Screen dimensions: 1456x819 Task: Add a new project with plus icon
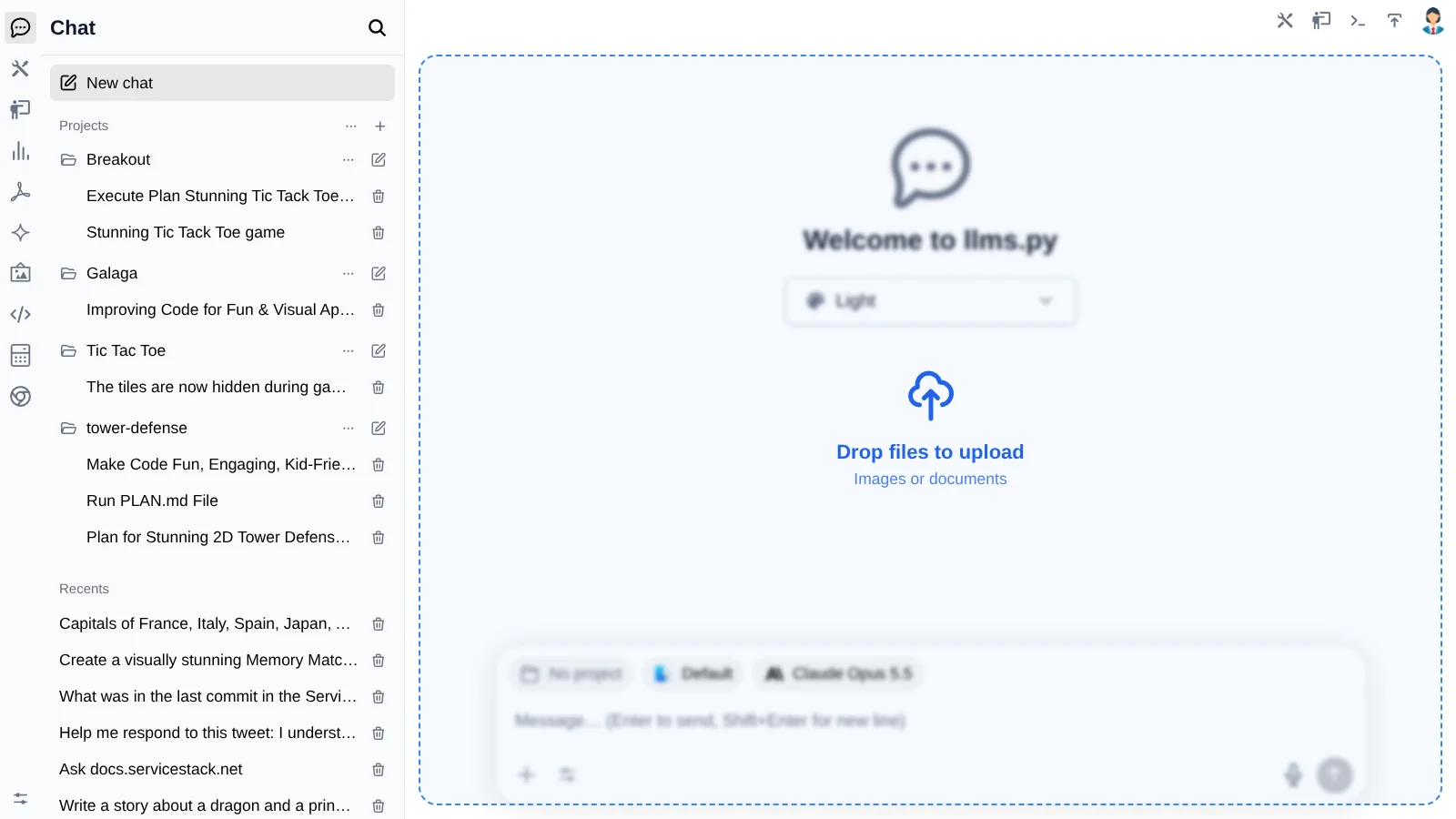[x=380, y=126]
